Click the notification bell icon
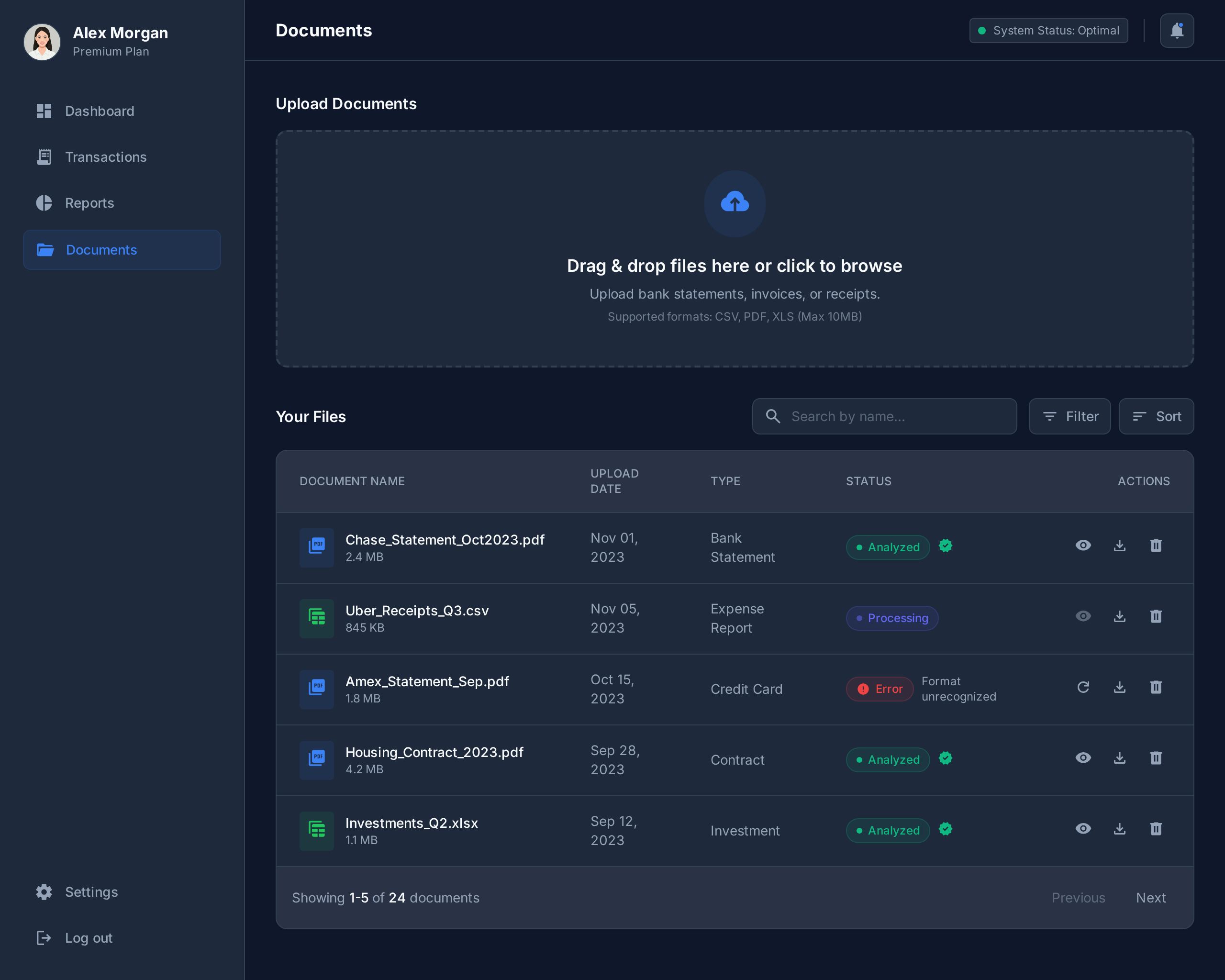The width and height of the screenshot is (1225, 980). [1176, 31]
